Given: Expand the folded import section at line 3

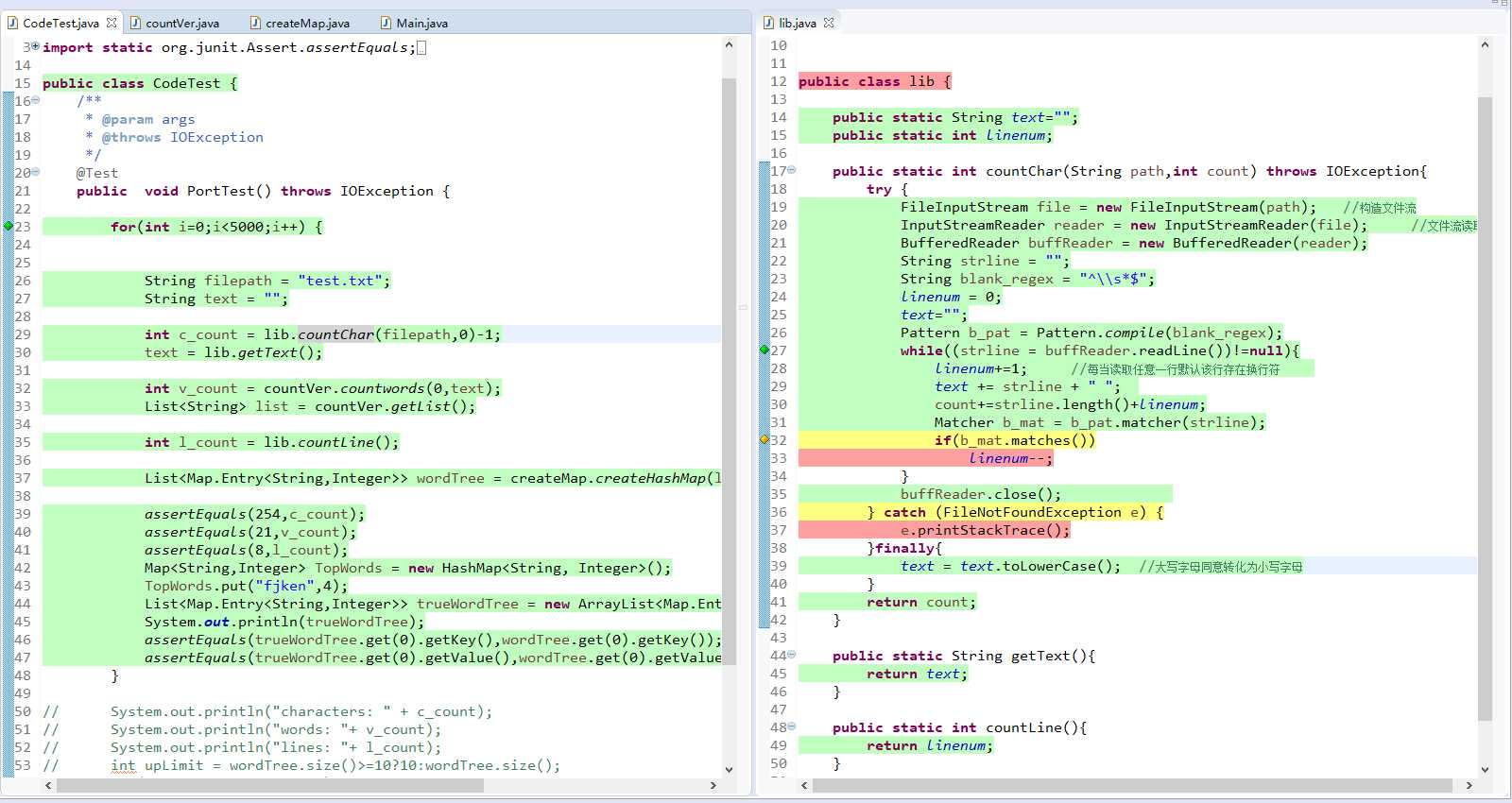Looking at the screenshot, I should (x=35, y=46).
